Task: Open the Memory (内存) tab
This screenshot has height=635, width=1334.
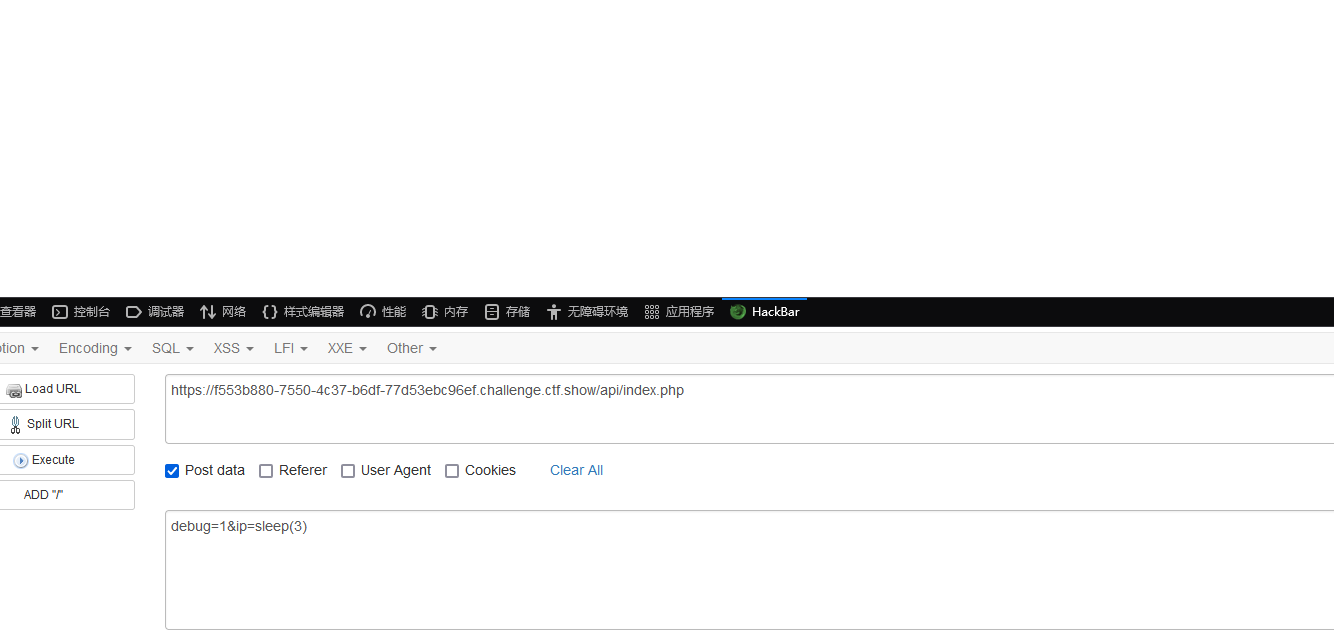Action: 445,312
